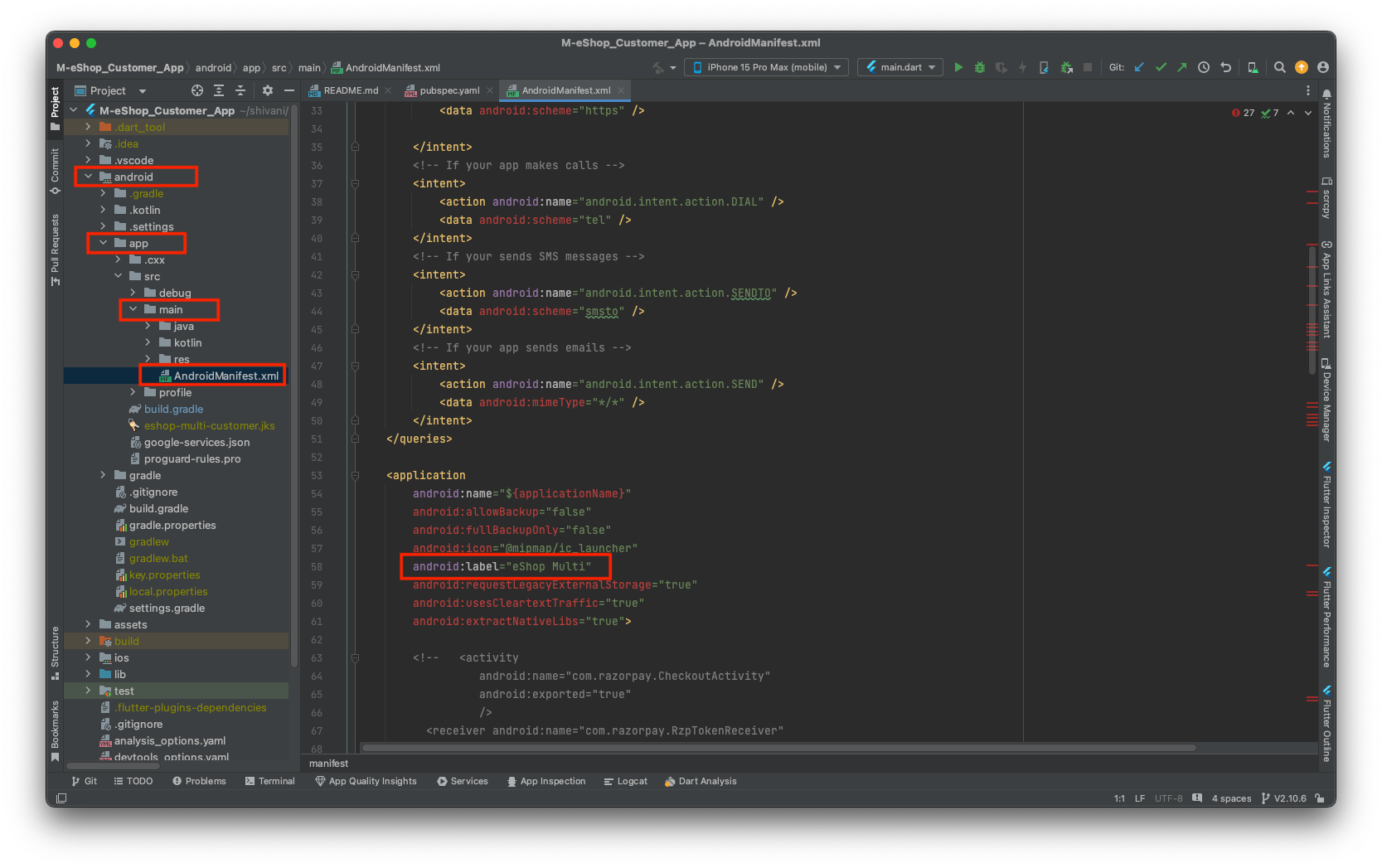The height and width of the screenshot is (868, 1382).
Task: Click the editor horizontal scrollbar
Action: (x=779, y=748)
